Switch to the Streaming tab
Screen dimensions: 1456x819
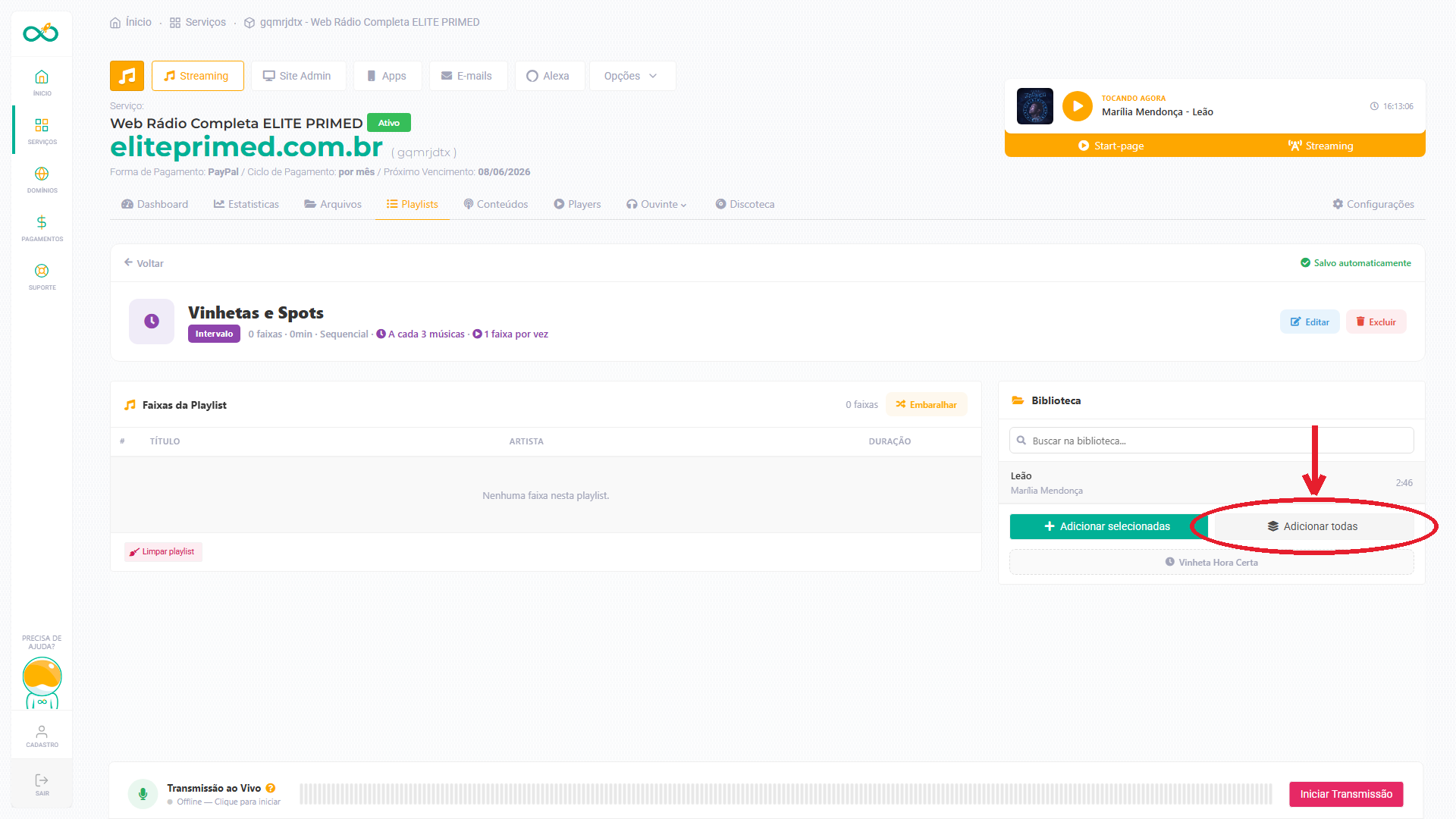coord(197,76)
